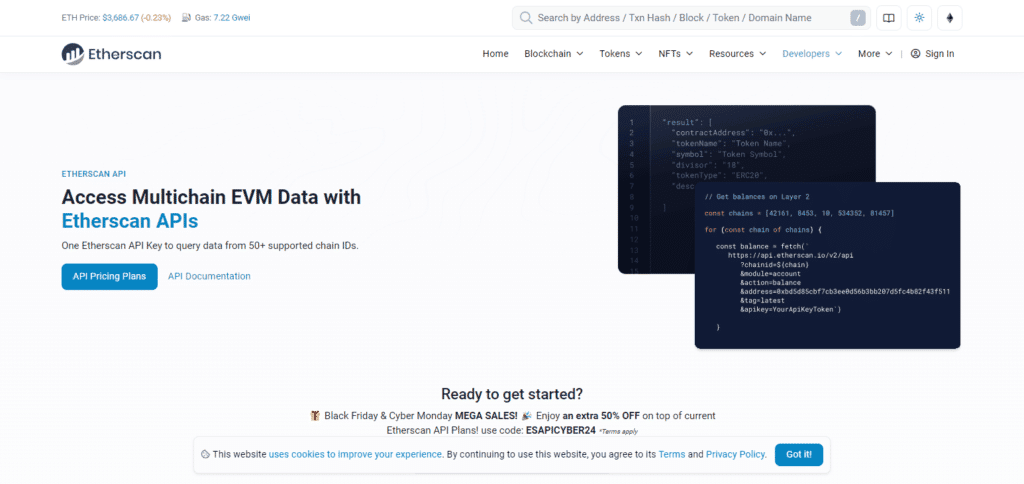The image size is (1024, 484).
Task: Toggle the sun theme icon
Action: click(919, 18)
